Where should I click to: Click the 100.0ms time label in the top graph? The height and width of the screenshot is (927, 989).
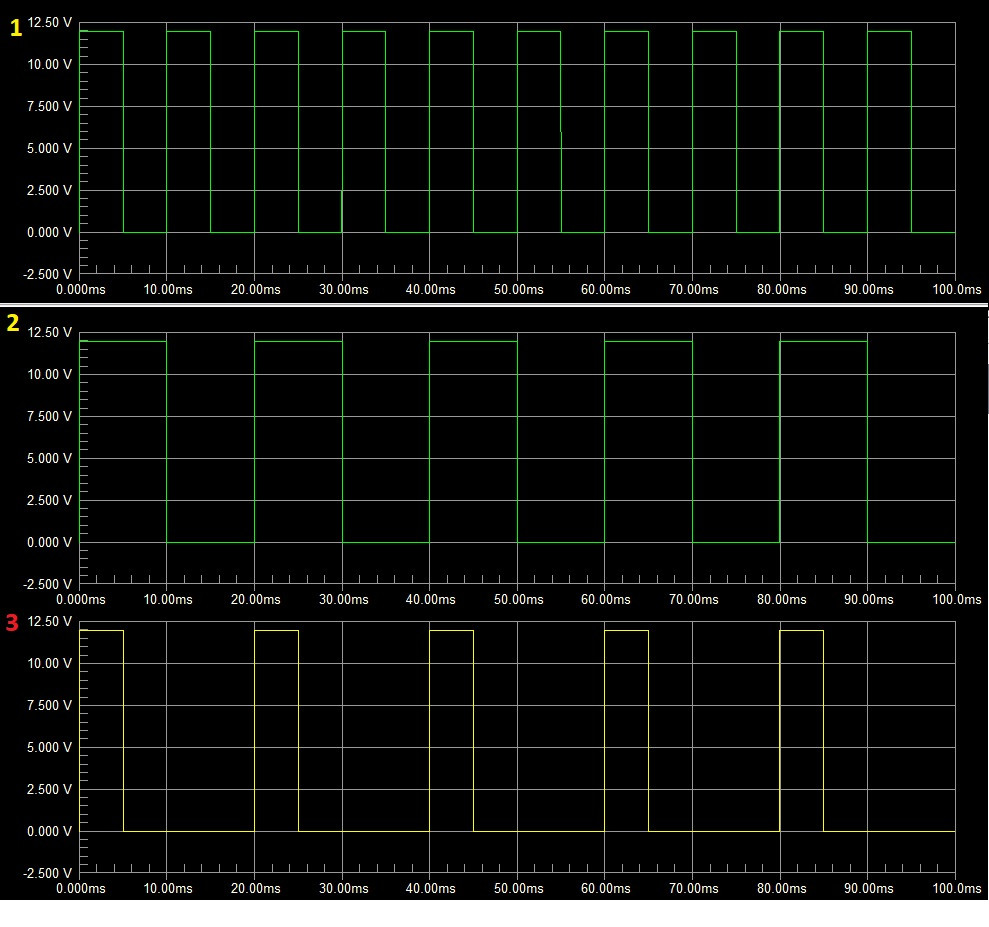(x=957, y=289)
